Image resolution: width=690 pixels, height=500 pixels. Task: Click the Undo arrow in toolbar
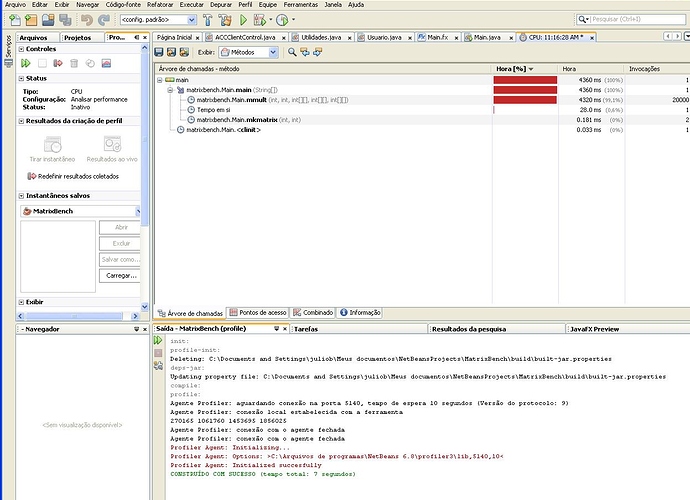[x=86, y=19]
